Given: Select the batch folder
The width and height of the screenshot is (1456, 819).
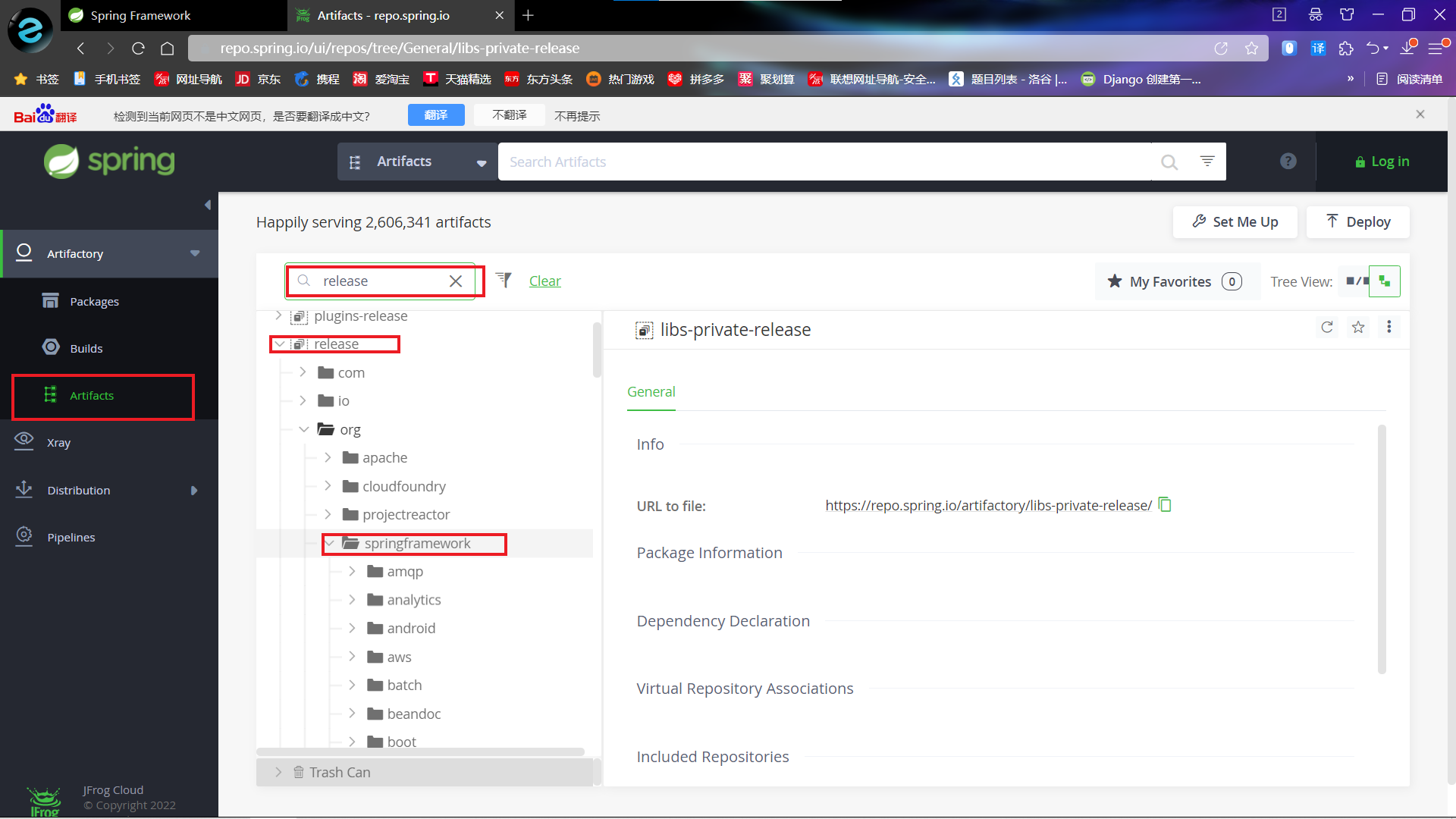Looking at the screenshot, I should pyautogui.click(x=404, y=686).
